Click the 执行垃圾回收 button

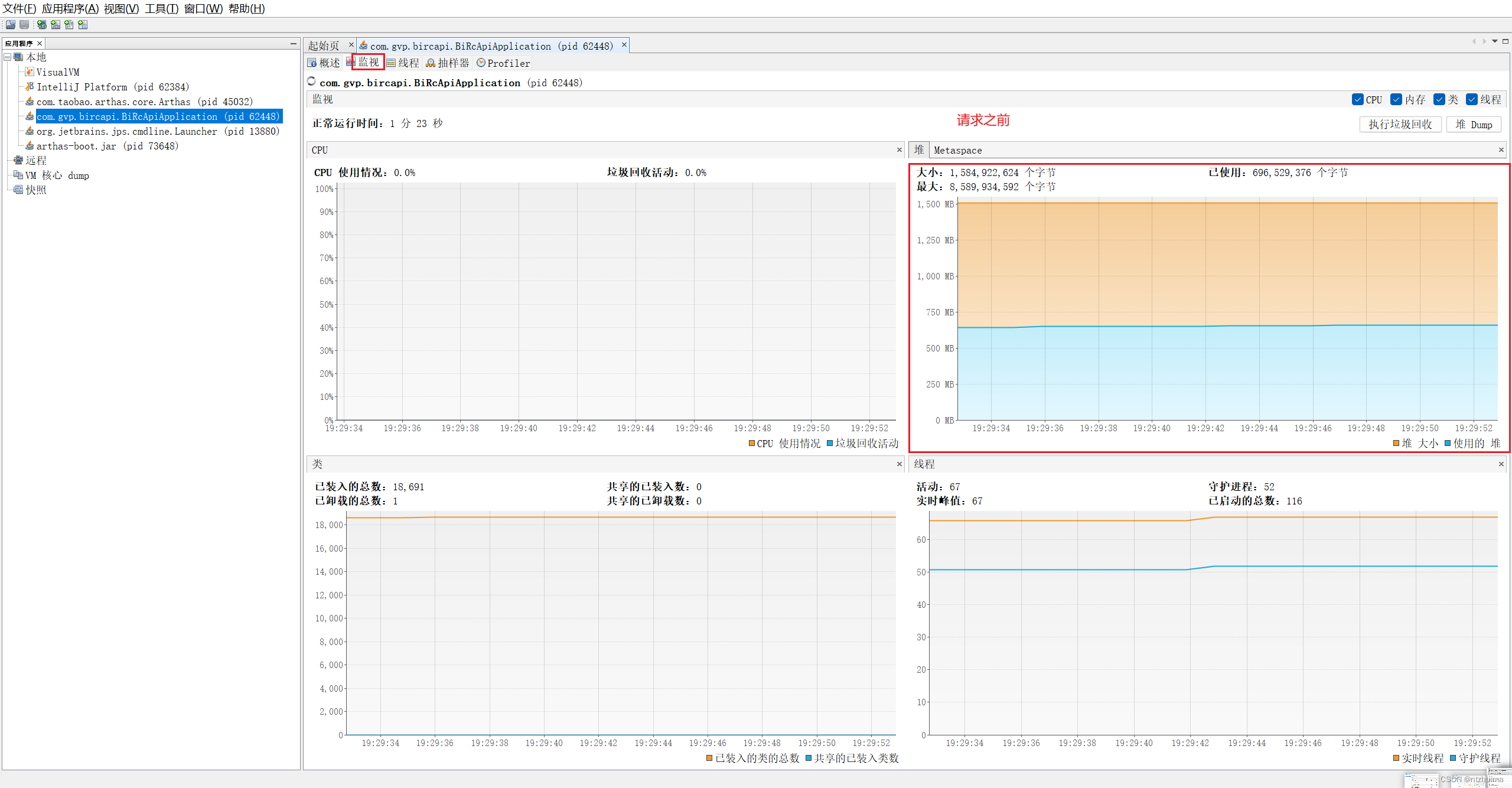click(1400, 124)
